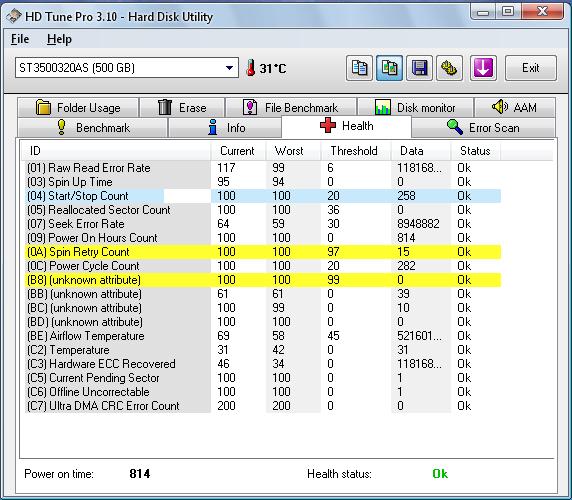
Task: Switch to the Erase tab
Action: click(x=182, y=108)
